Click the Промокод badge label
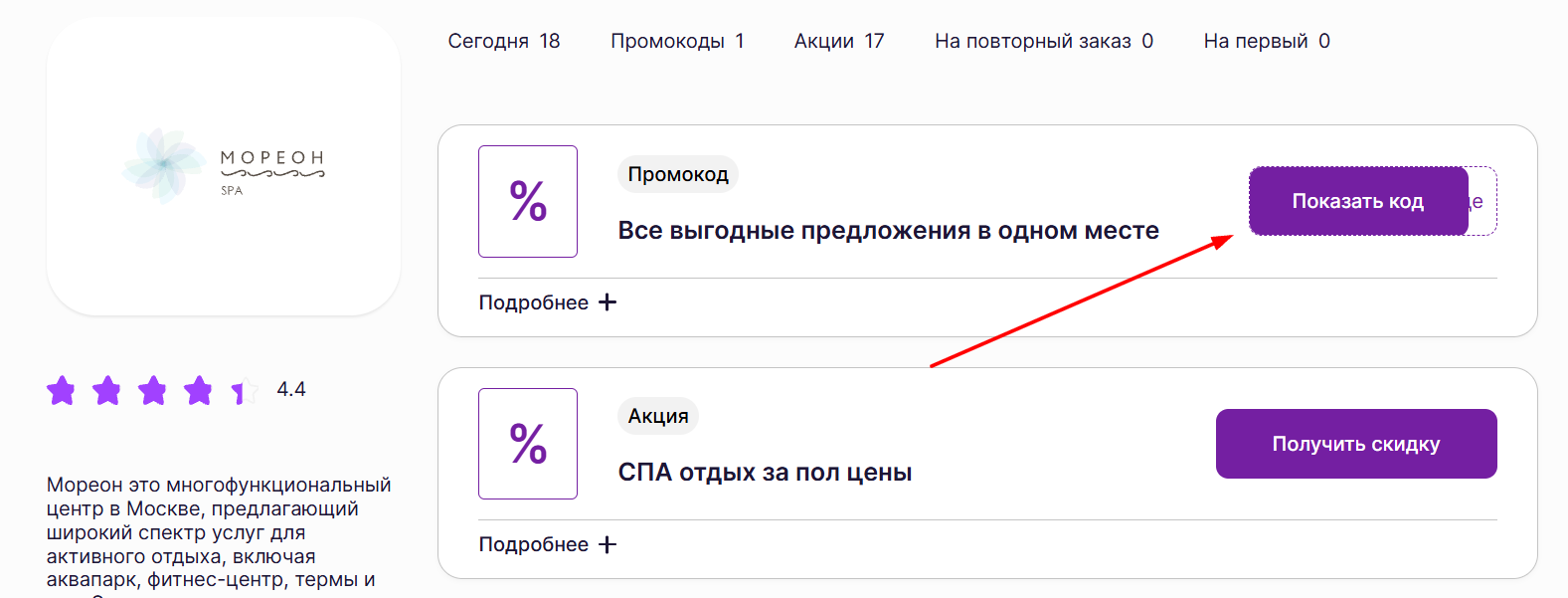The width and height of the screenshot is (1568, 598). pyautogui.click(x=677, y=174)
